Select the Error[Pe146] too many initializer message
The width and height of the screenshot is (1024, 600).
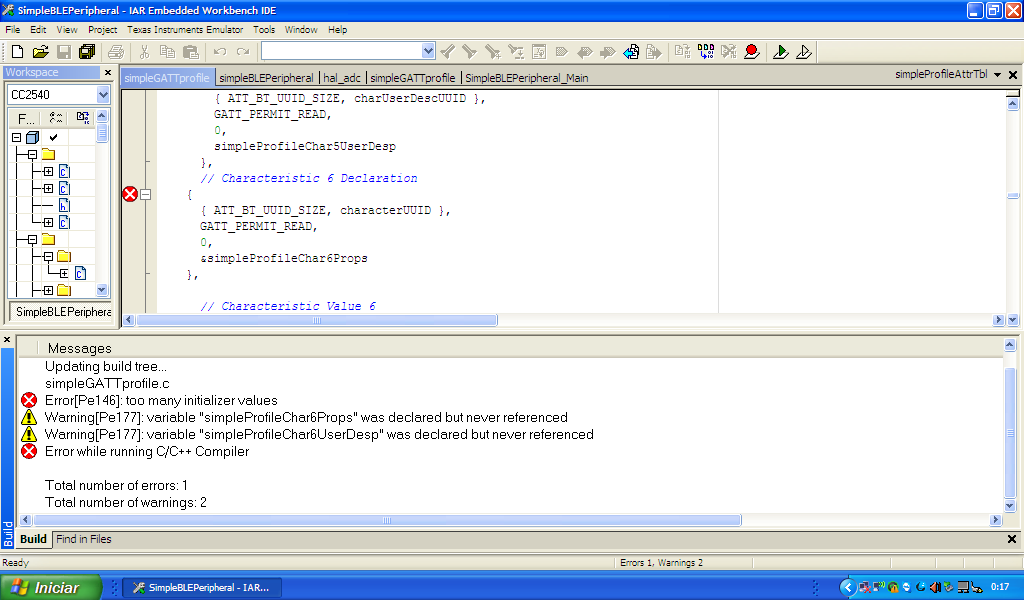[x=161, y=400]
